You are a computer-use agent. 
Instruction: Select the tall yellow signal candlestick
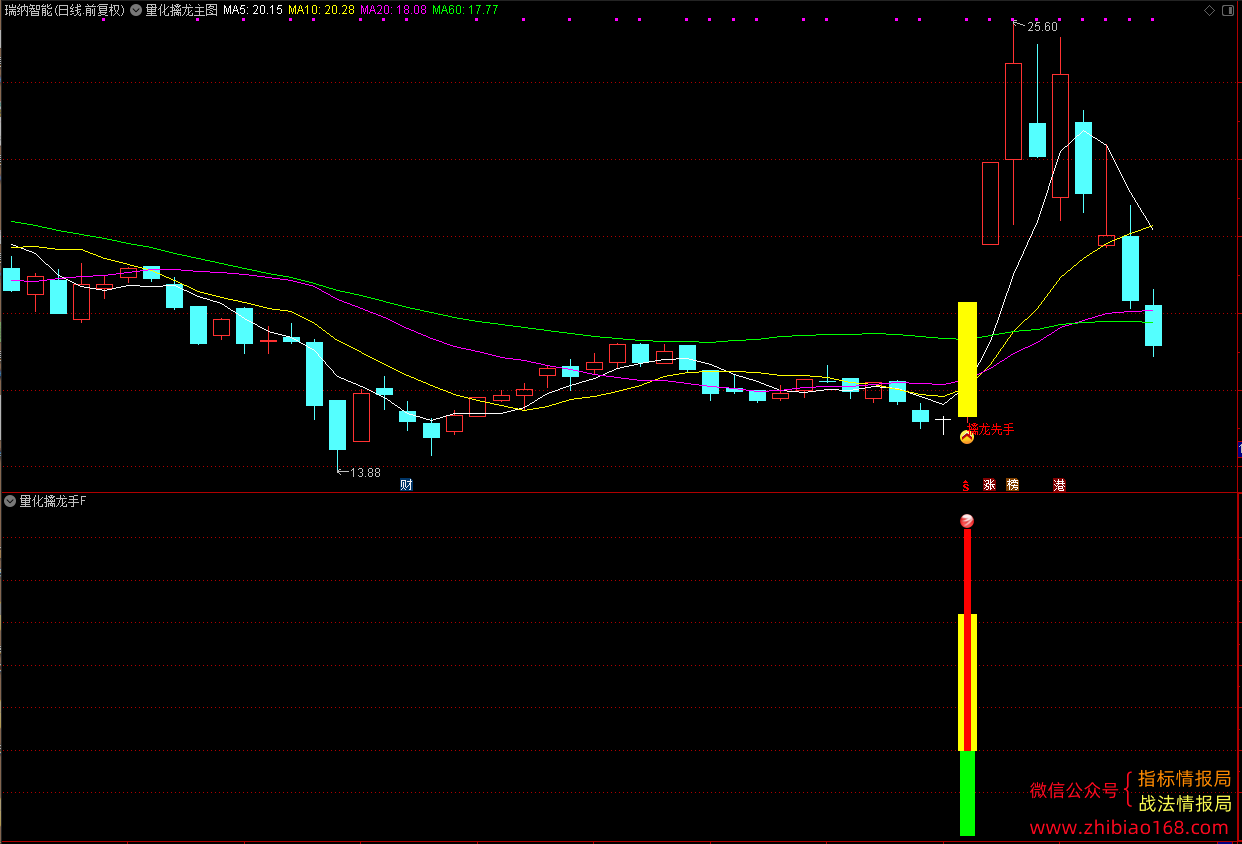[967, 359]
